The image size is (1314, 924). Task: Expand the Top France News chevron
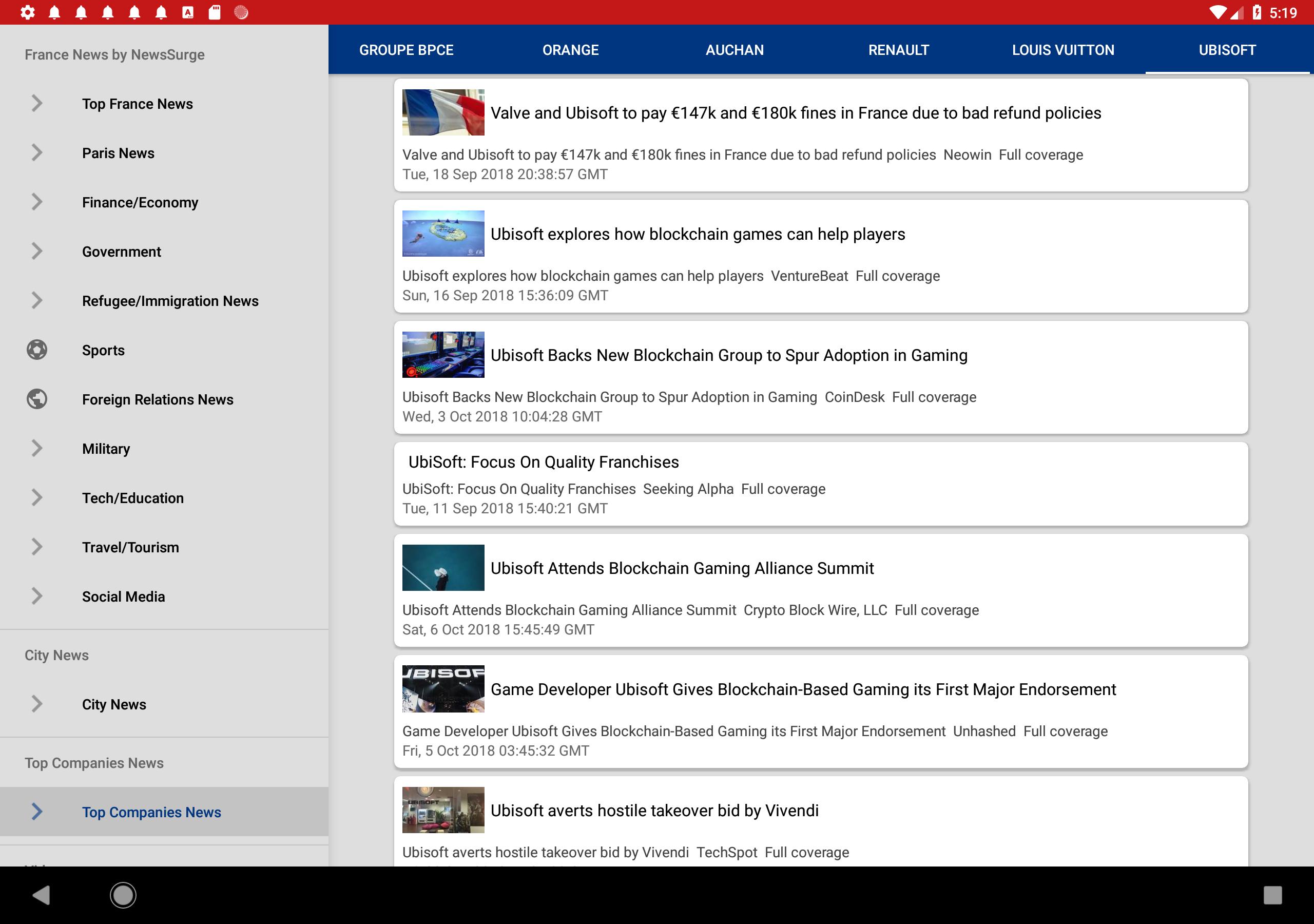pos(36,103)
